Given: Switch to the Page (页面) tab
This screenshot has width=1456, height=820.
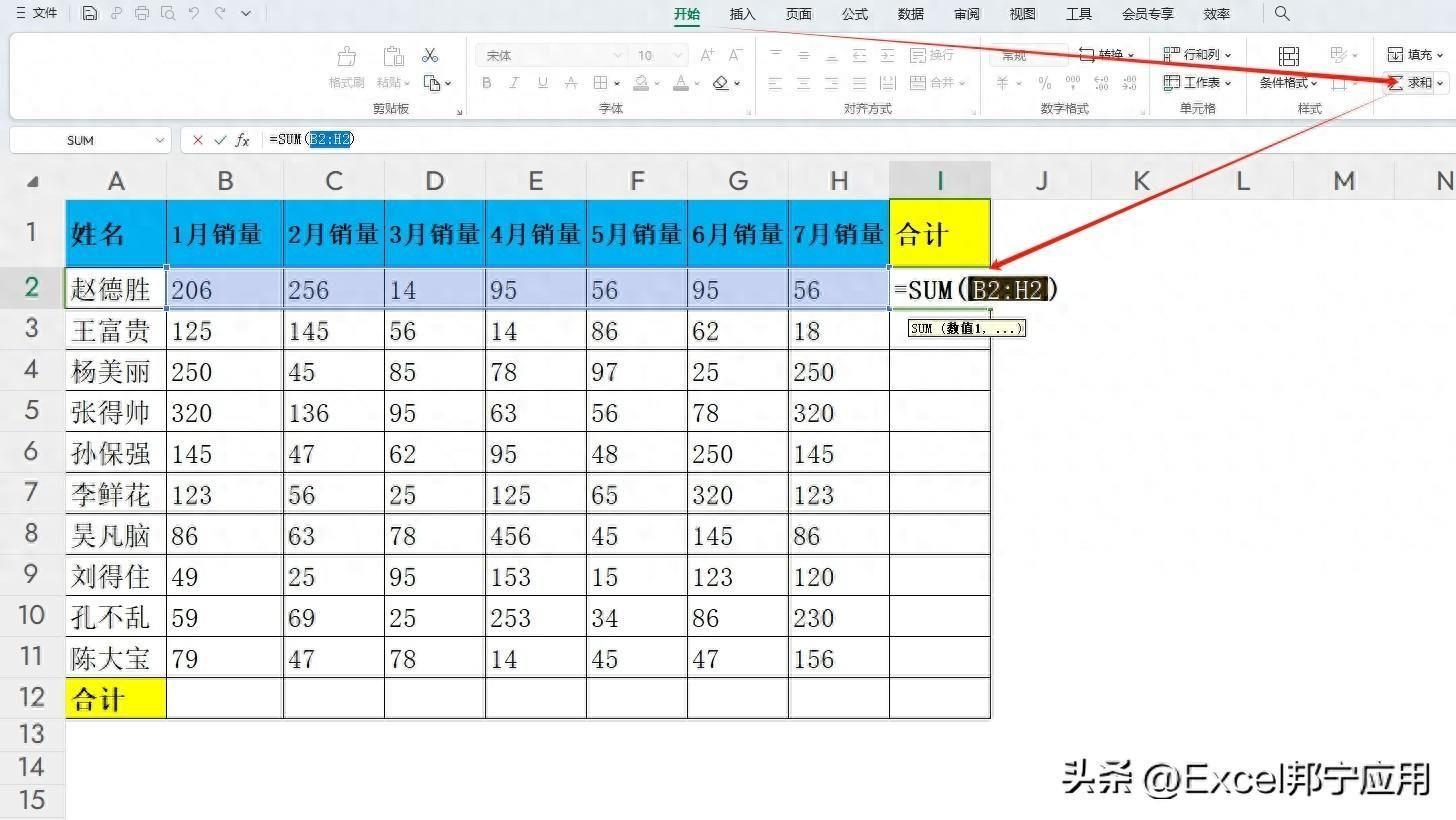Looking at the screenshot, I should point(798,14).
